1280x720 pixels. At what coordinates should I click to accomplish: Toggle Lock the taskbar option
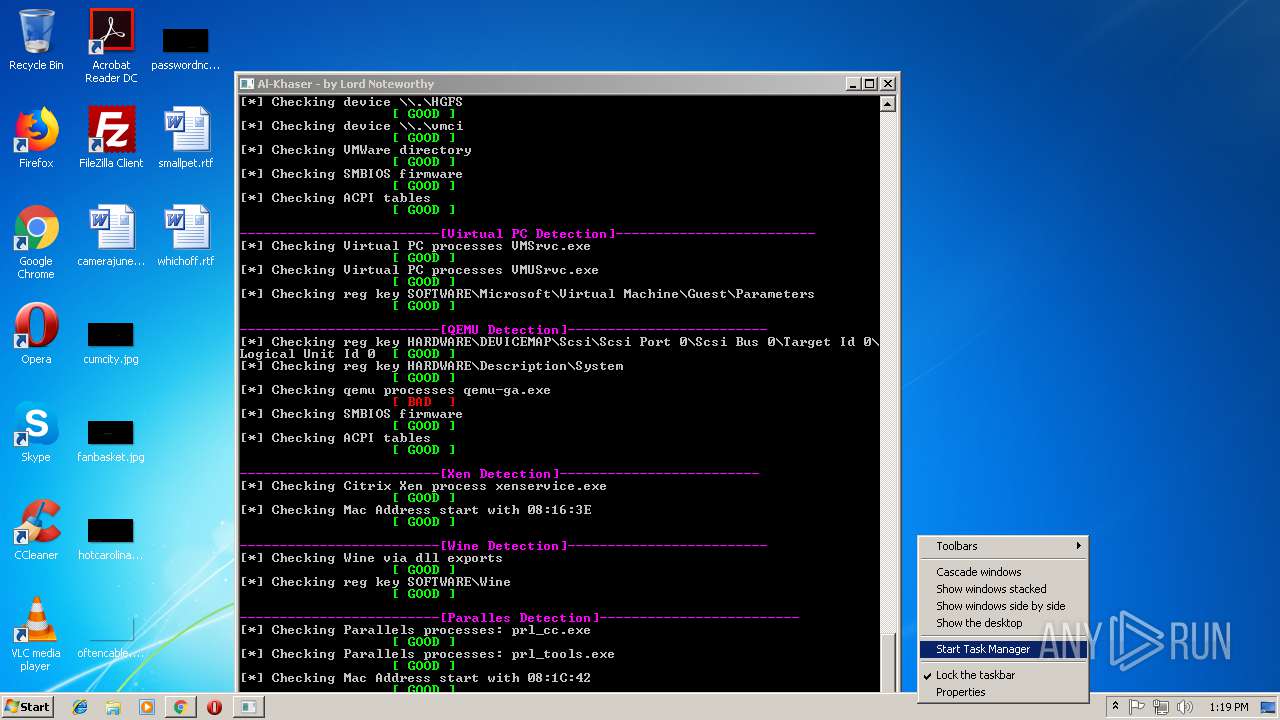(x=1003, y=675)
